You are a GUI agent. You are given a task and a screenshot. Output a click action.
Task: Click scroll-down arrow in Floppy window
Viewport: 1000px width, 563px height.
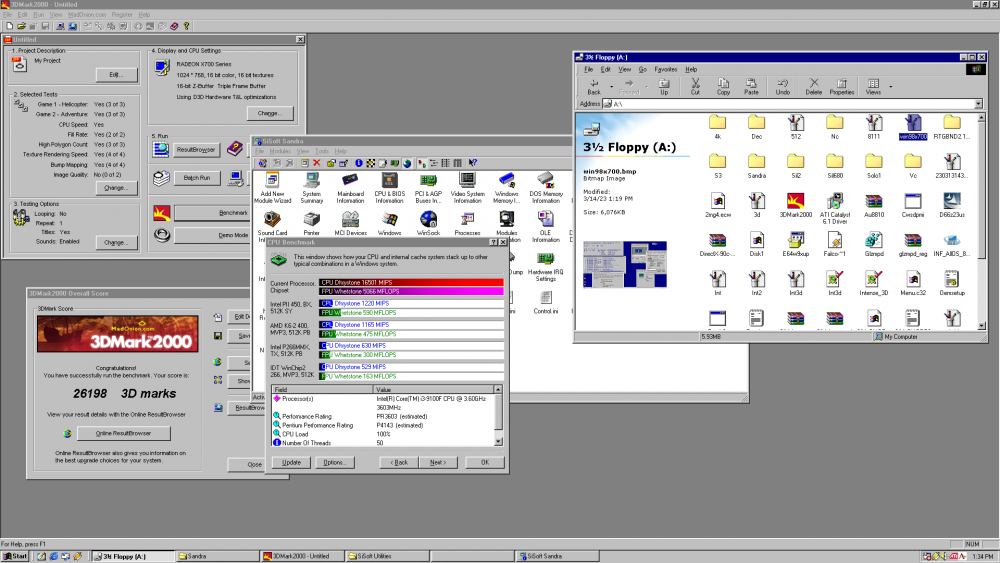point(982,325)
